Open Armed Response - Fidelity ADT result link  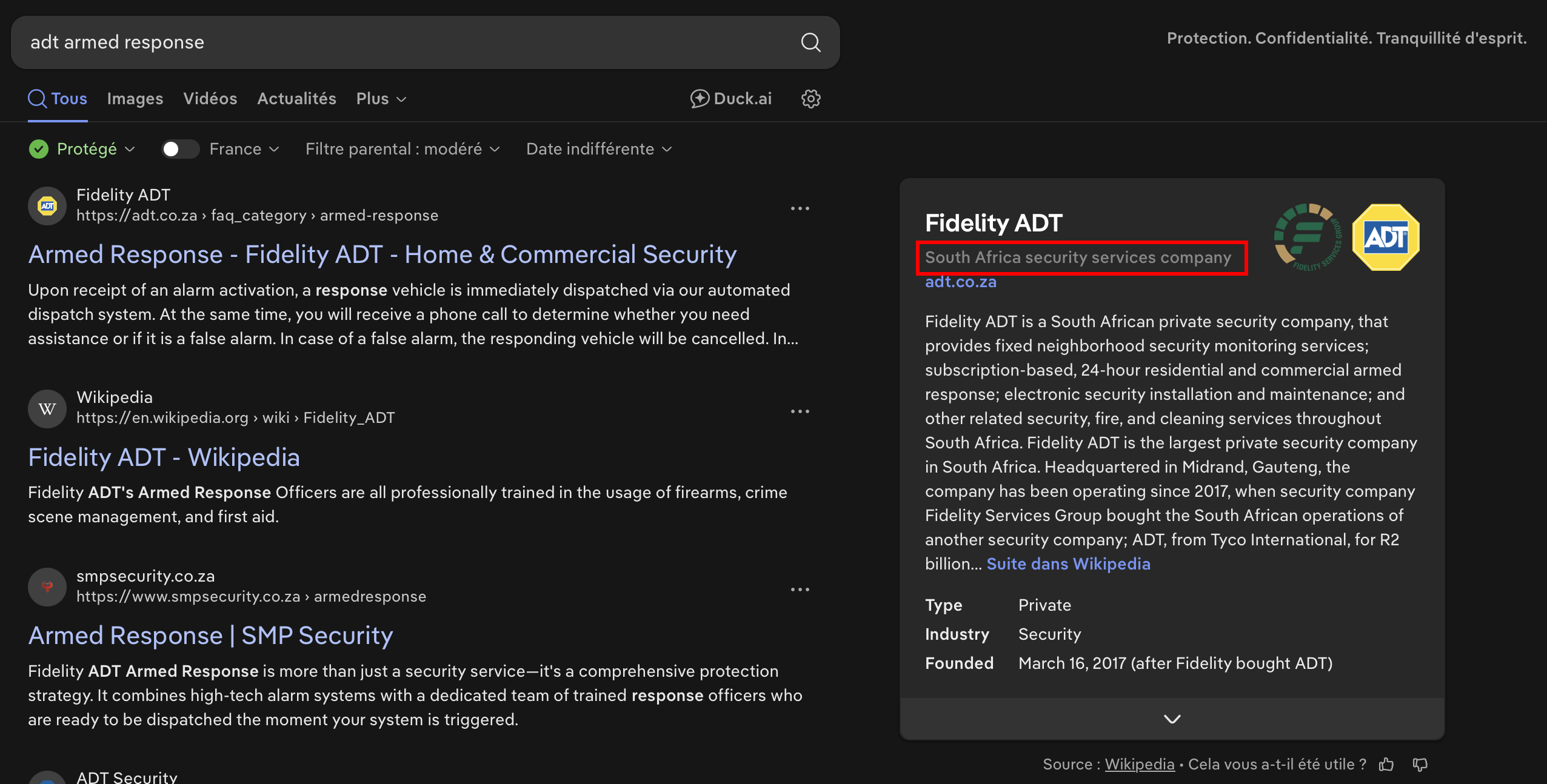pos(383,254)
